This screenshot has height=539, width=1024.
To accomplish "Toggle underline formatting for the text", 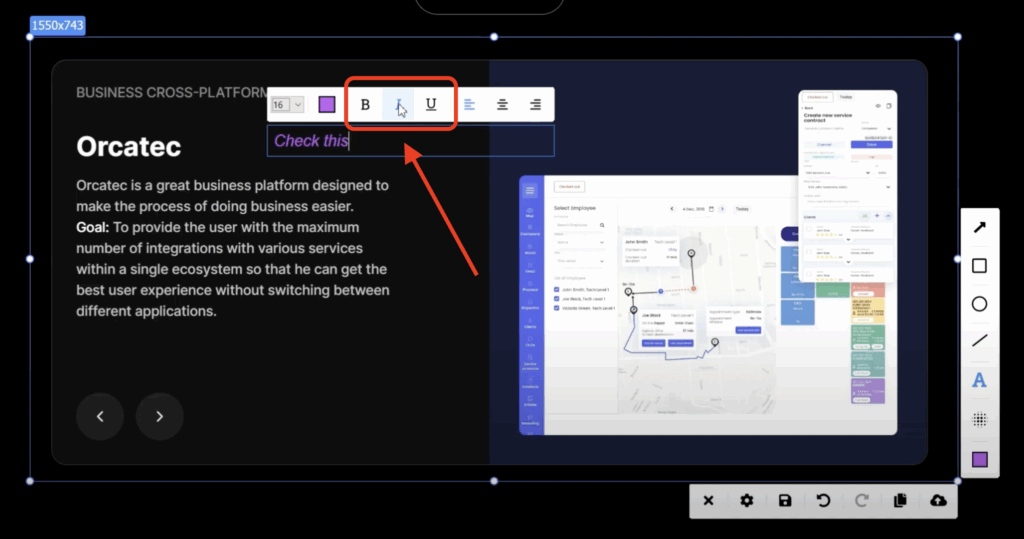I will point(431,105).
